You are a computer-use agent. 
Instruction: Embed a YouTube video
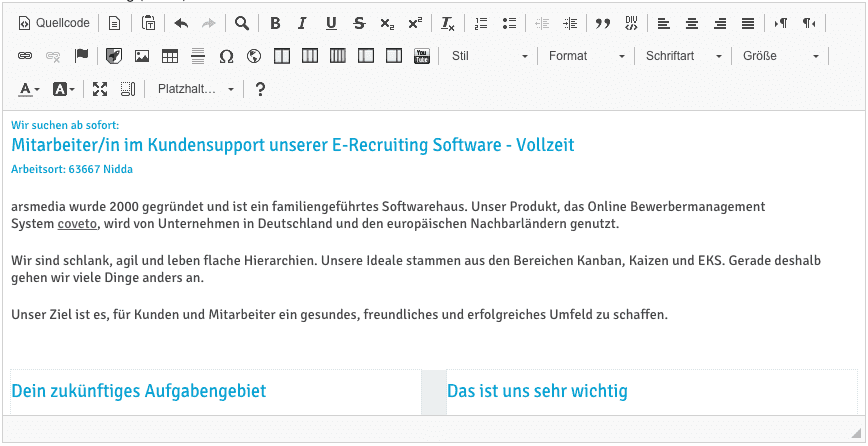tap(422, 56)
